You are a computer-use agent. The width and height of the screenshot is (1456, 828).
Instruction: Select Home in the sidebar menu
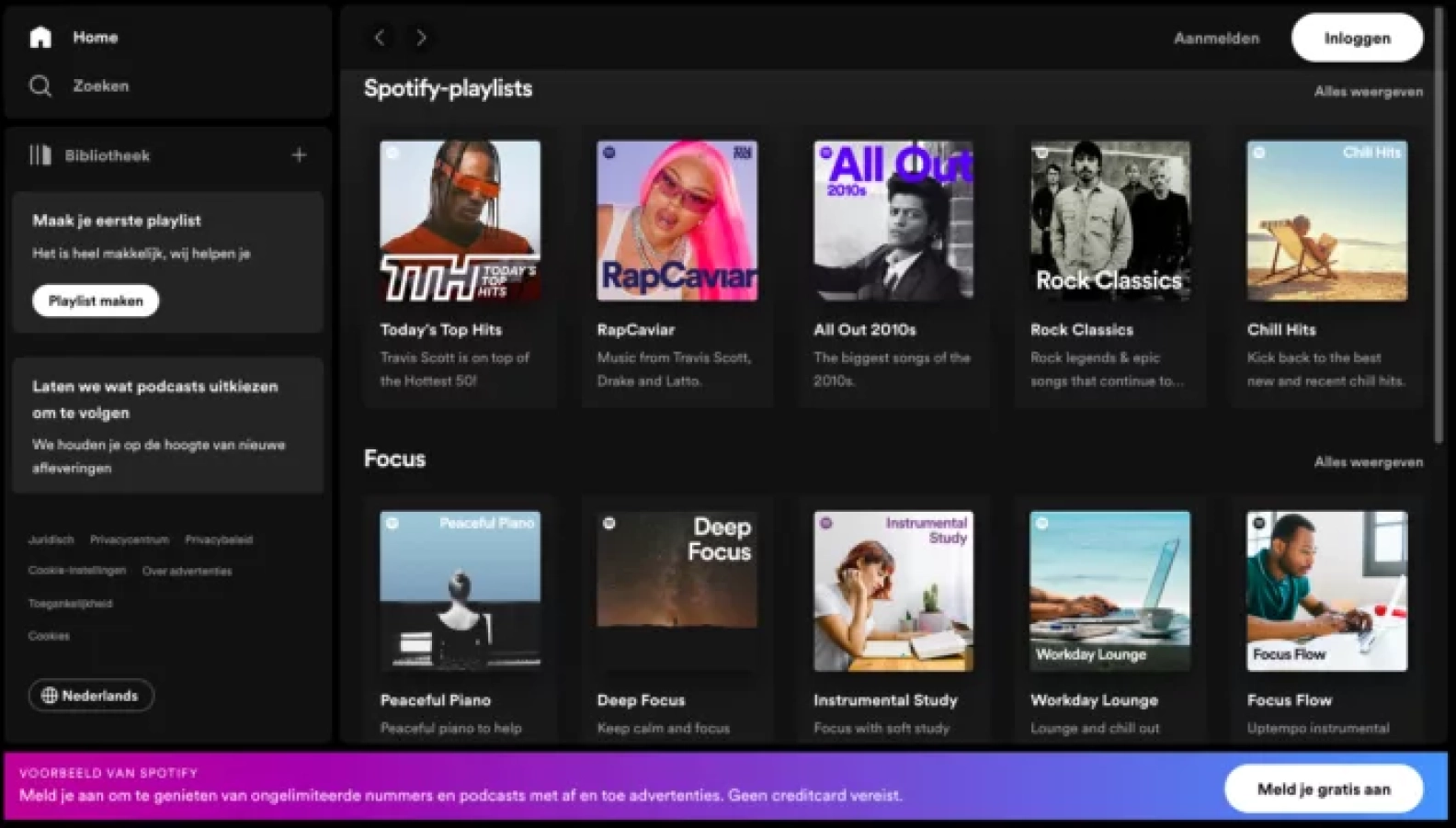click(x=95, y=38)
